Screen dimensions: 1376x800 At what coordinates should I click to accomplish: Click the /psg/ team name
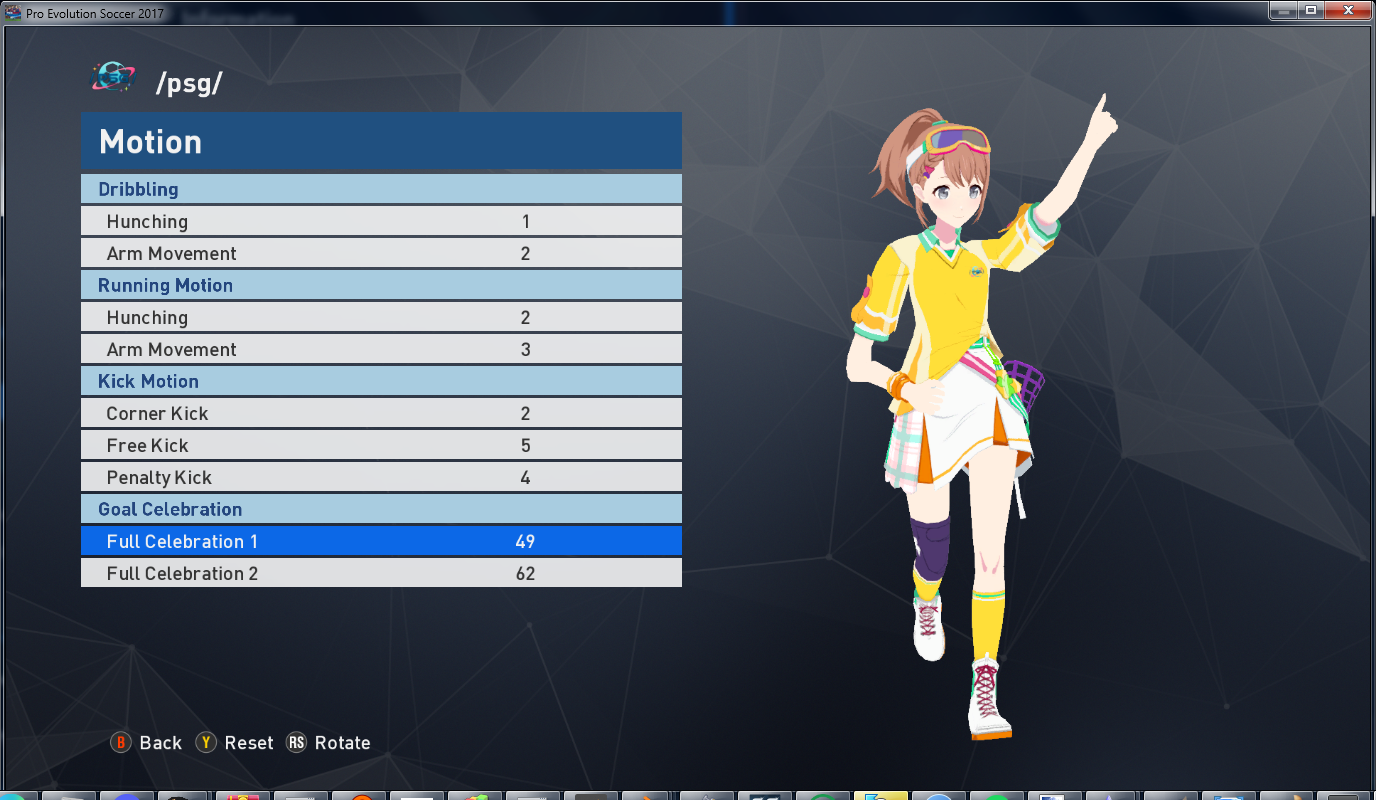189,84
